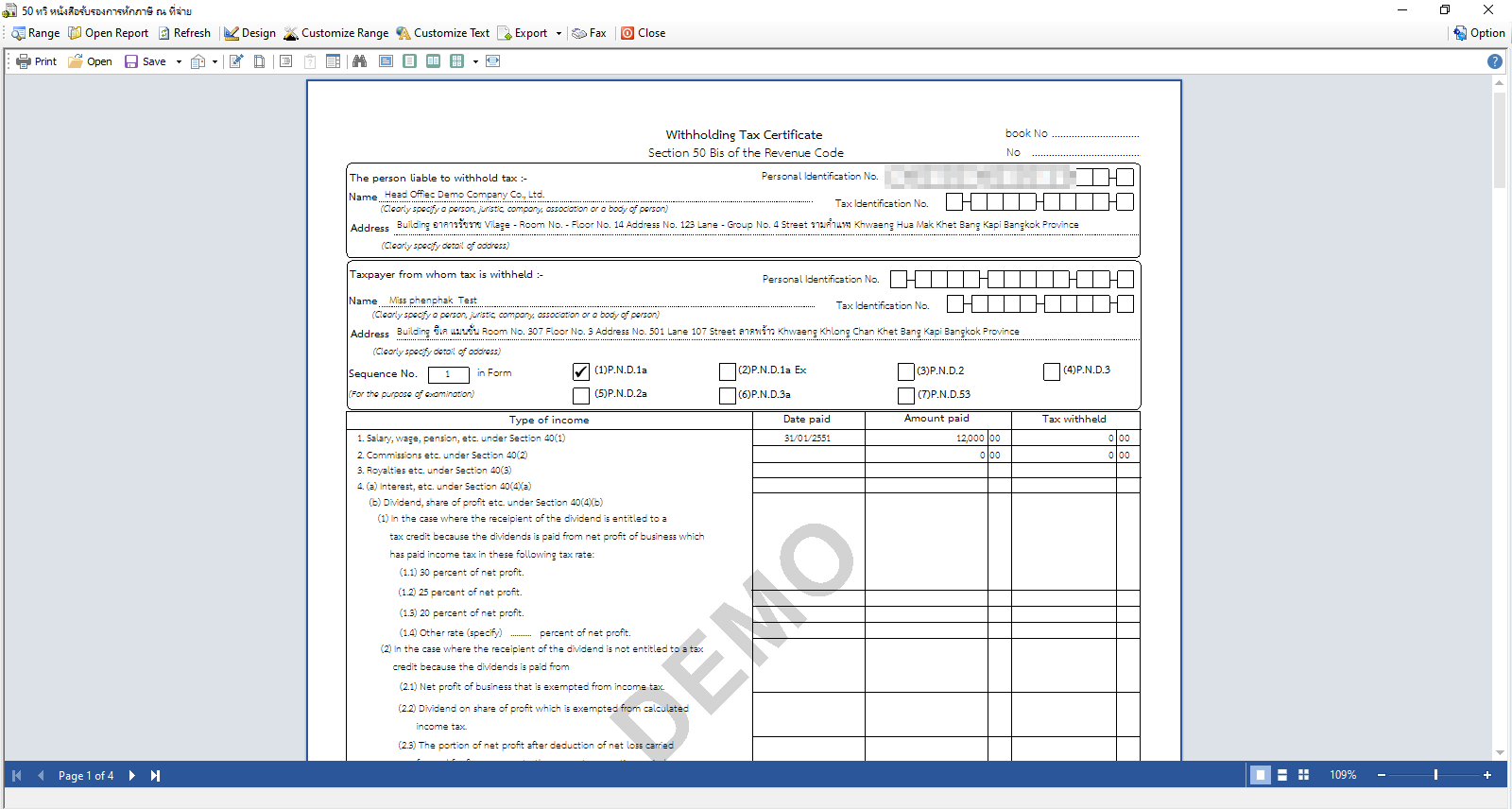Switch to multiple pages grid view
The height and width of the screenshot is (809, 1512).
(1304, 775)
